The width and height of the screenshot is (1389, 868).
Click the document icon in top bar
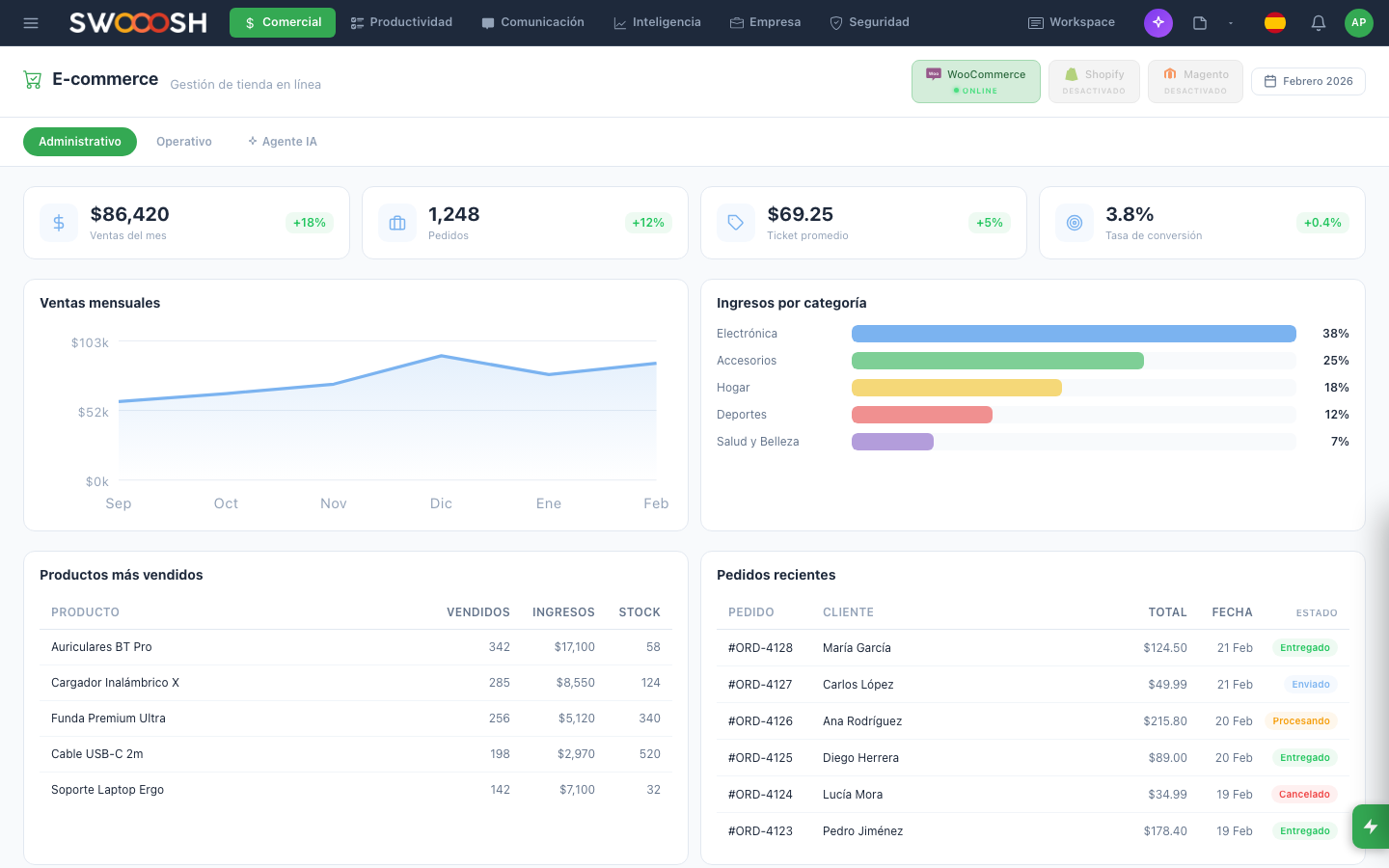1200,23
